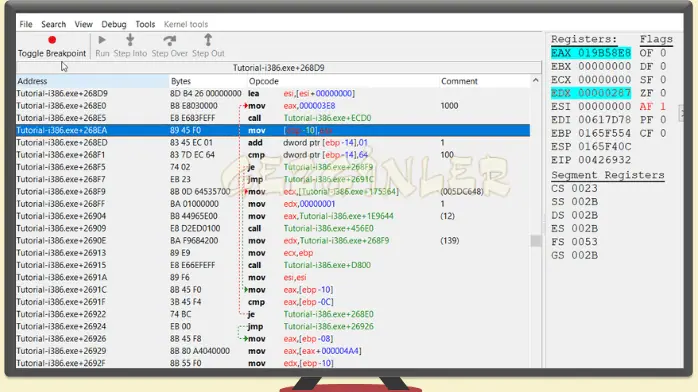The height and width of the screenshot is (392, 698).
Task: Select the EDI 00617D78 register
Action: coord(591,120)
